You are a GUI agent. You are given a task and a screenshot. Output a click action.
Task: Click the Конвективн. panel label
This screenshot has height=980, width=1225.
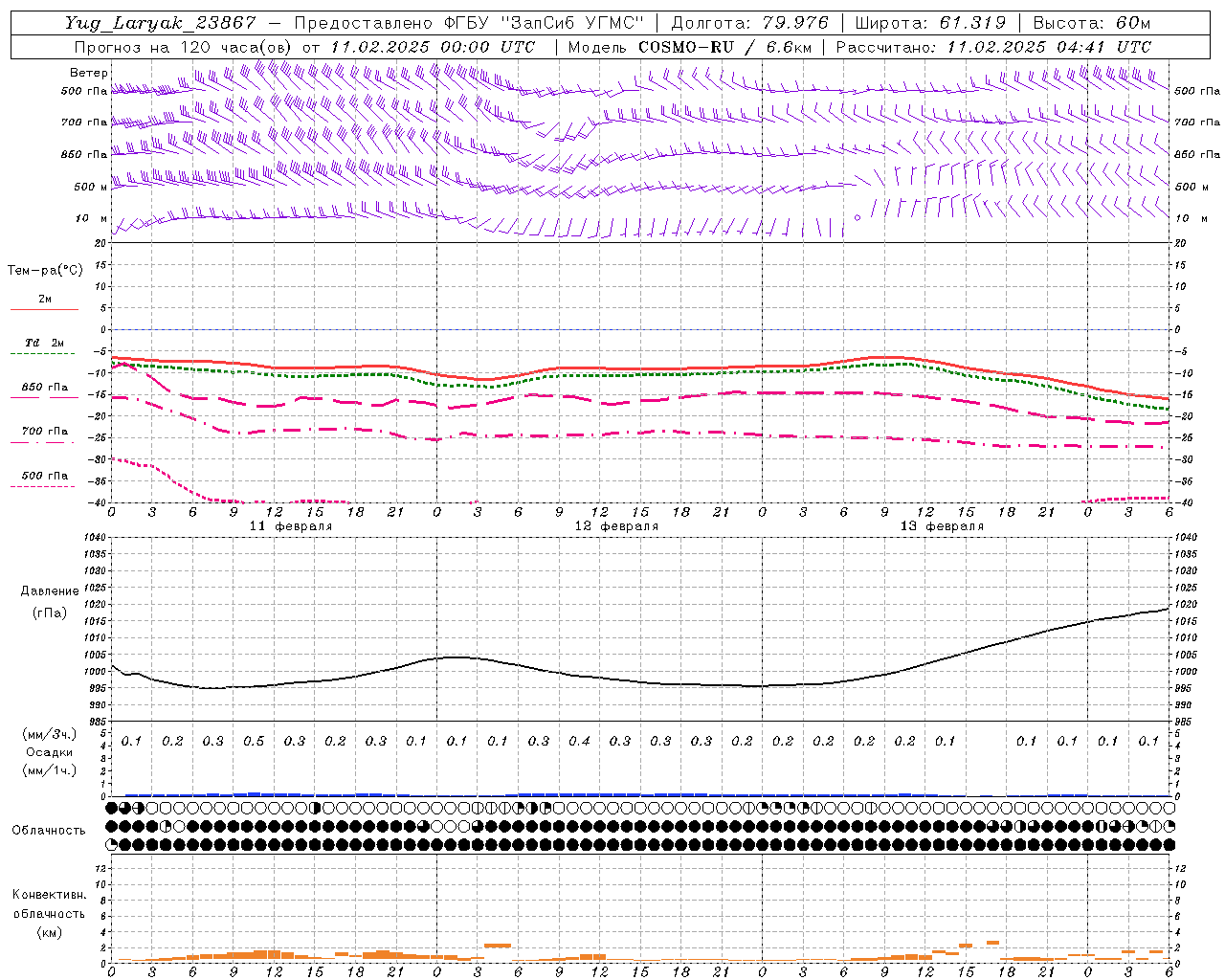click(x=50, y=894)
